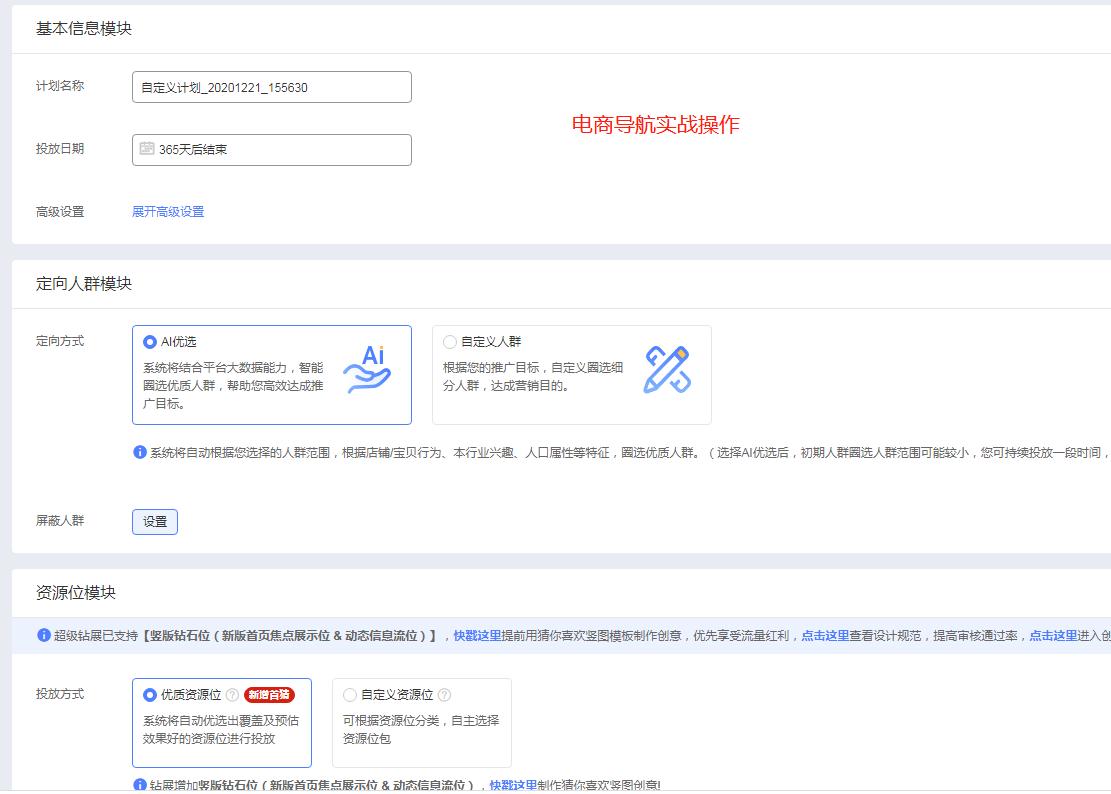The width and height of the screenshot is (1111, 794).
Task: Click the calendar icon in 投放日期 field
Action: point(147,149)
